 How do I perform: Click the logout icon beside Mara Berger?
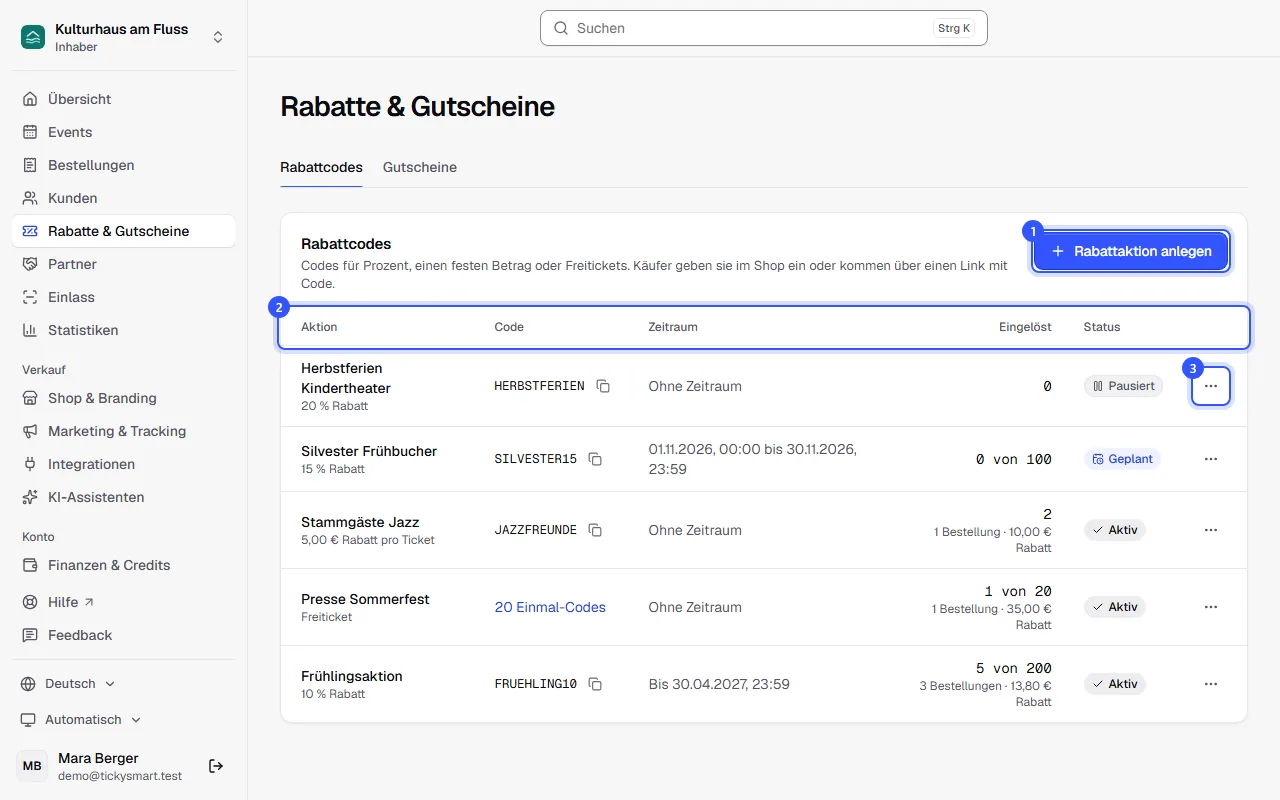click(x=216, y=766)
